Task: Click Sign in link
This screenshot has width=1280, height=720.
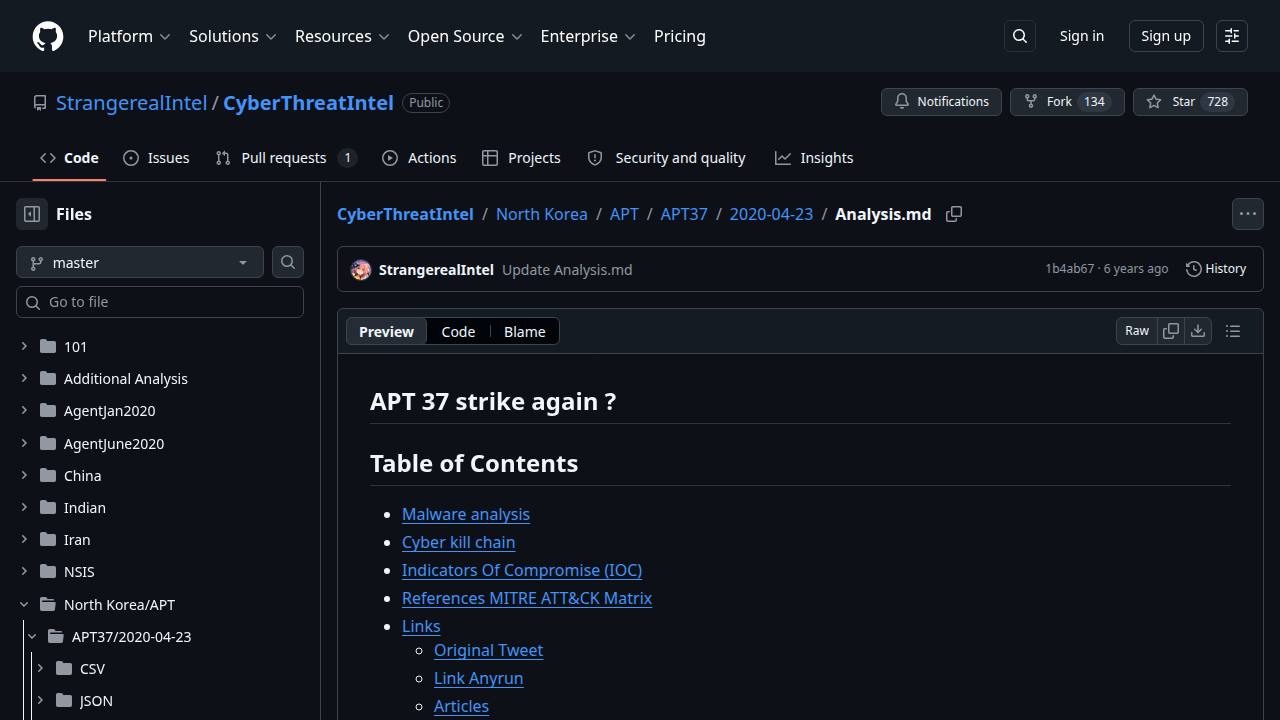Action: pos(1082,36)
